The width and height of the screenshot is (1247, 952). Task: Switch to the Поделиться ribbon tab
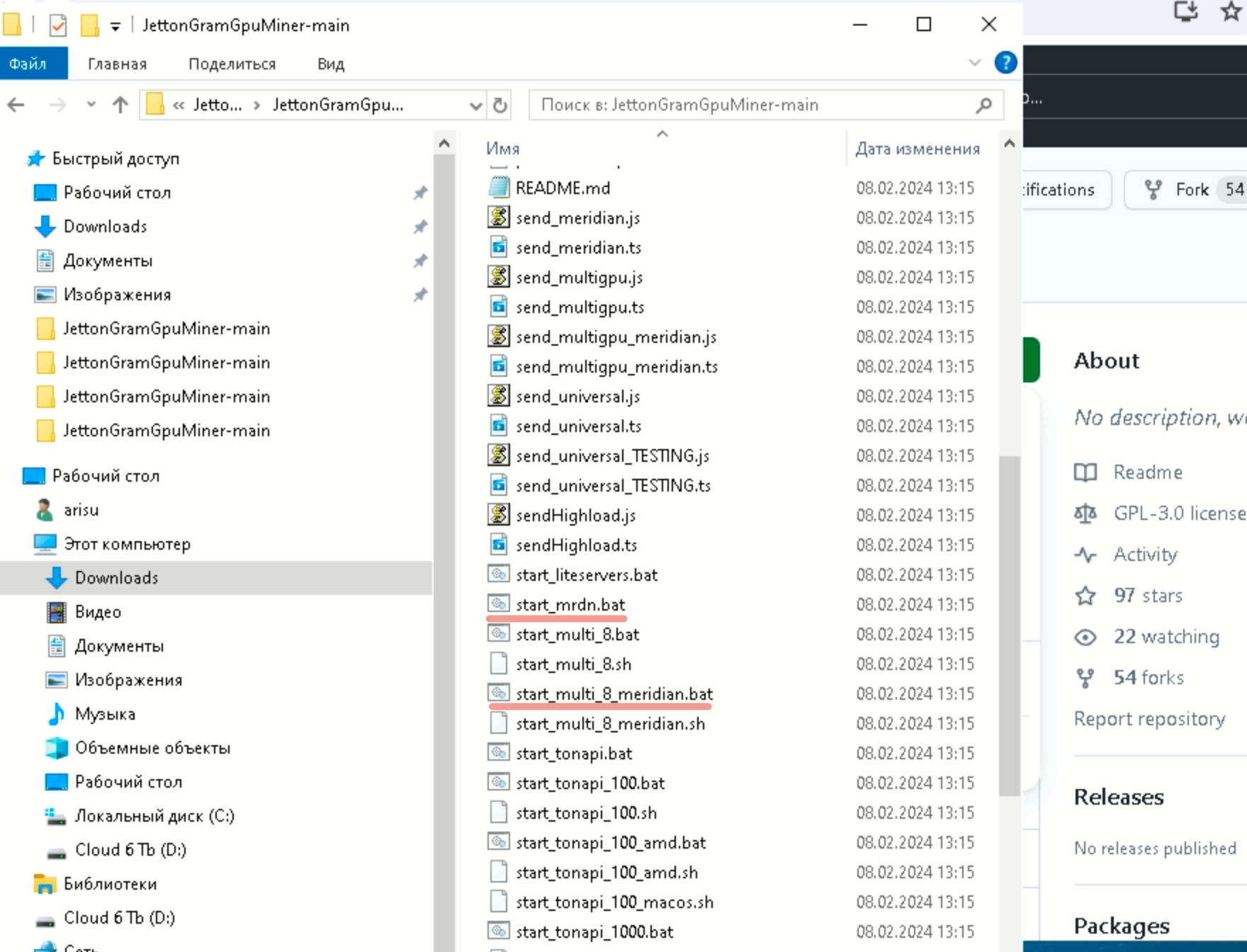click(x=232, y=64)
